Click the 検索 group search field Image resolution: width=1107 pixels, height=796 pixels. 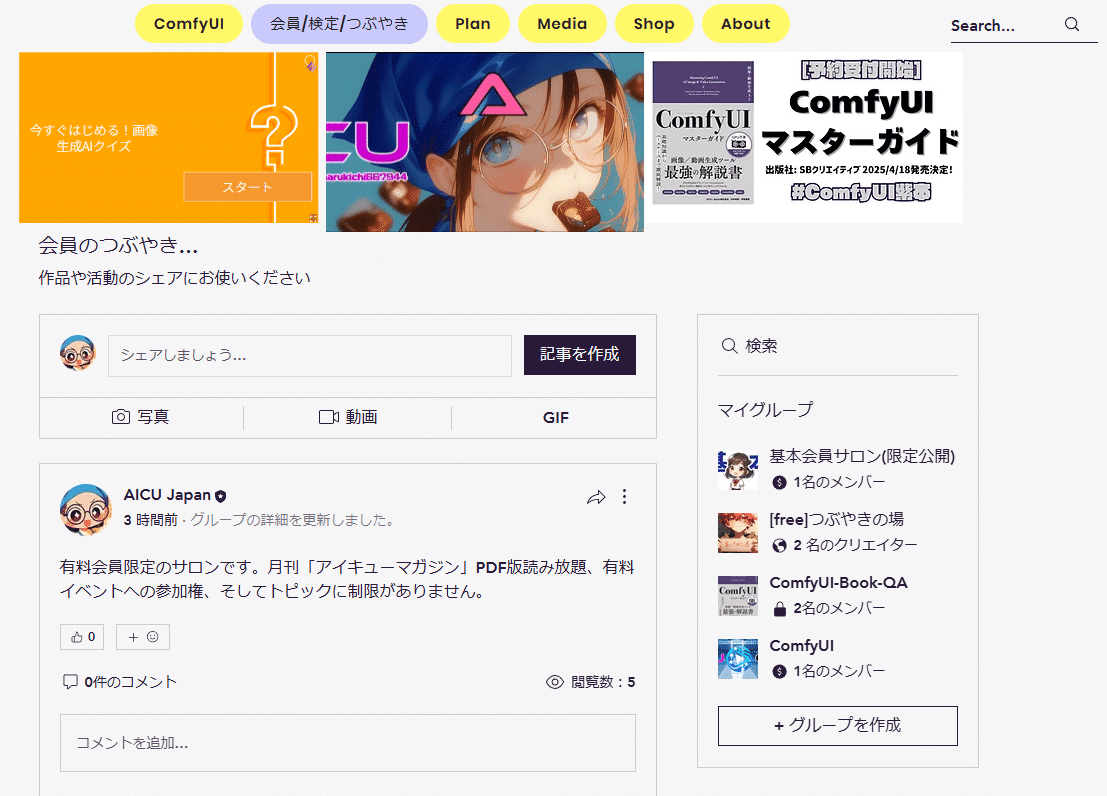point(838,346)
